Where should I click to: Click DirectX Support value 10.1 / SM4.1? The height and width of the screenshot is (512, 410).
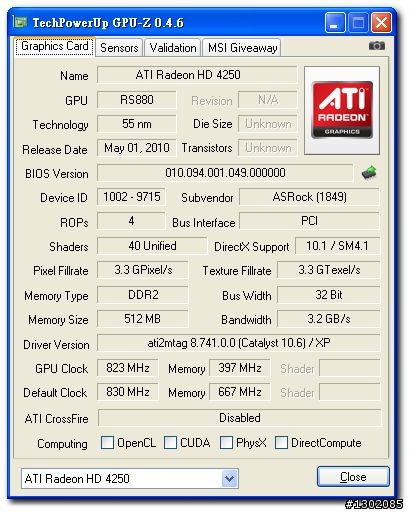pyautogui.click(x=337, y=246)
